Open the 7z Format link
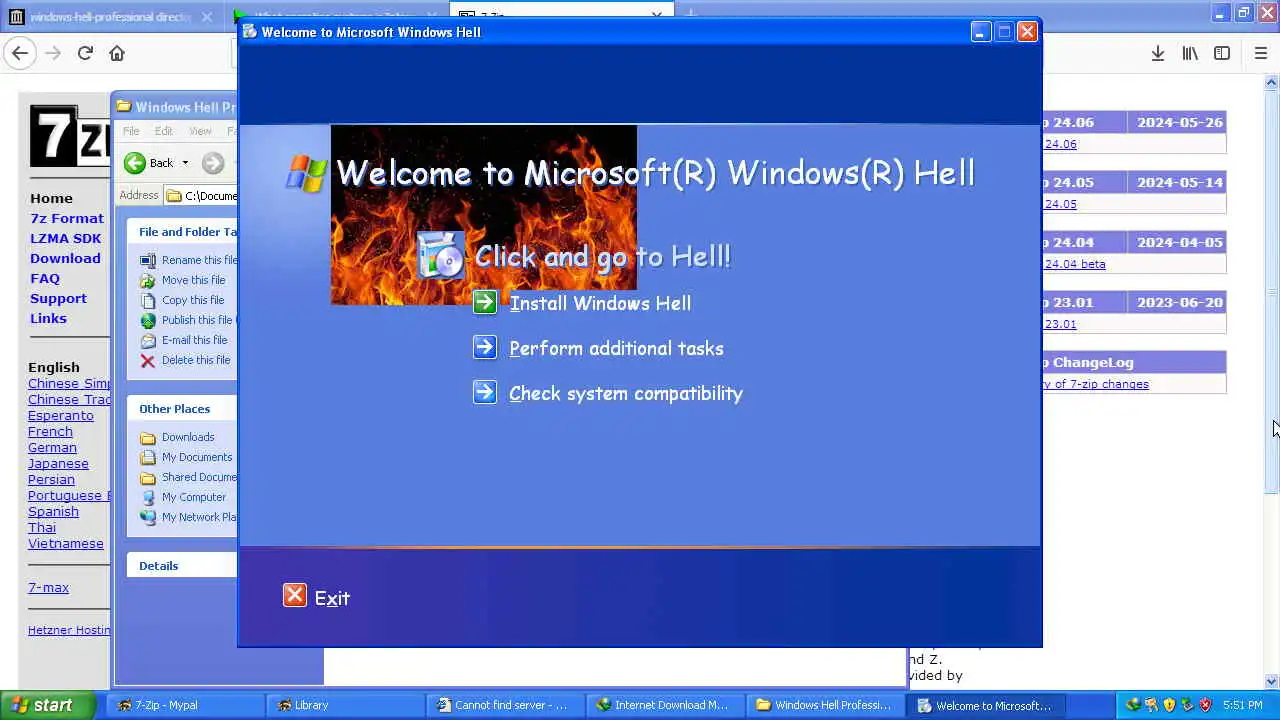The image size is (1280, 720). (x=67, y=218)
